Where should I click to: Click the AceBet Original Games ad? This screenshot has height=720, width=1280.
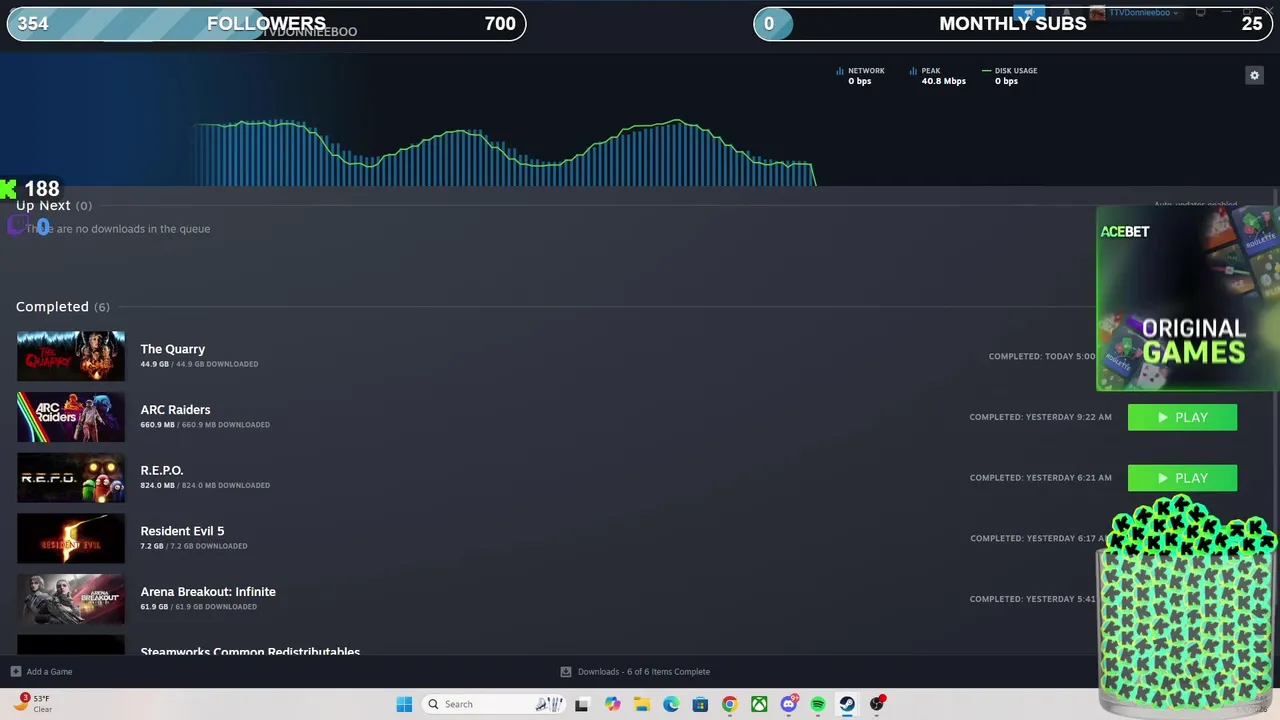coord(1187,298)
